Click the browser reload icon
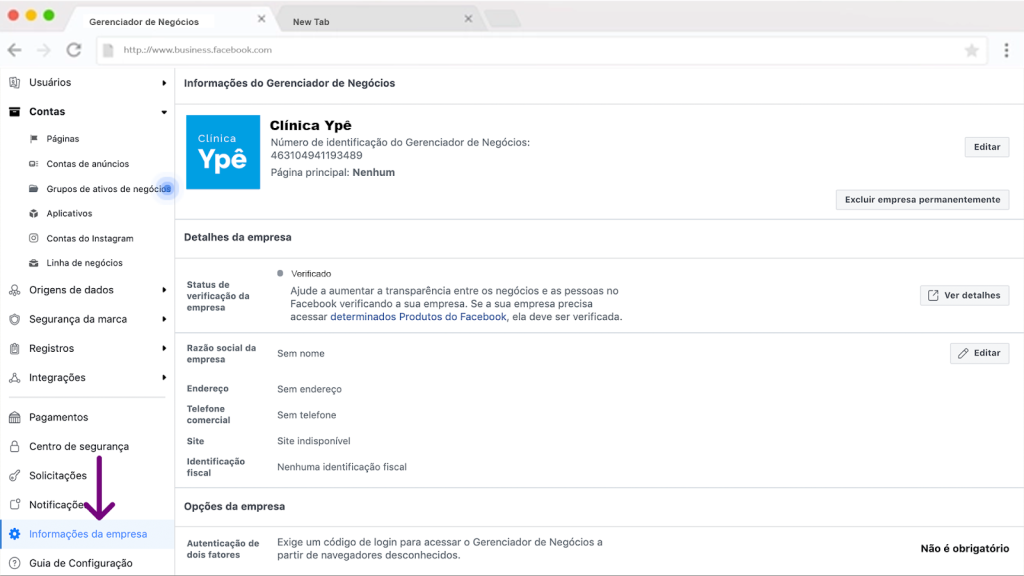Screen dimensions: 1024x576 74,50
